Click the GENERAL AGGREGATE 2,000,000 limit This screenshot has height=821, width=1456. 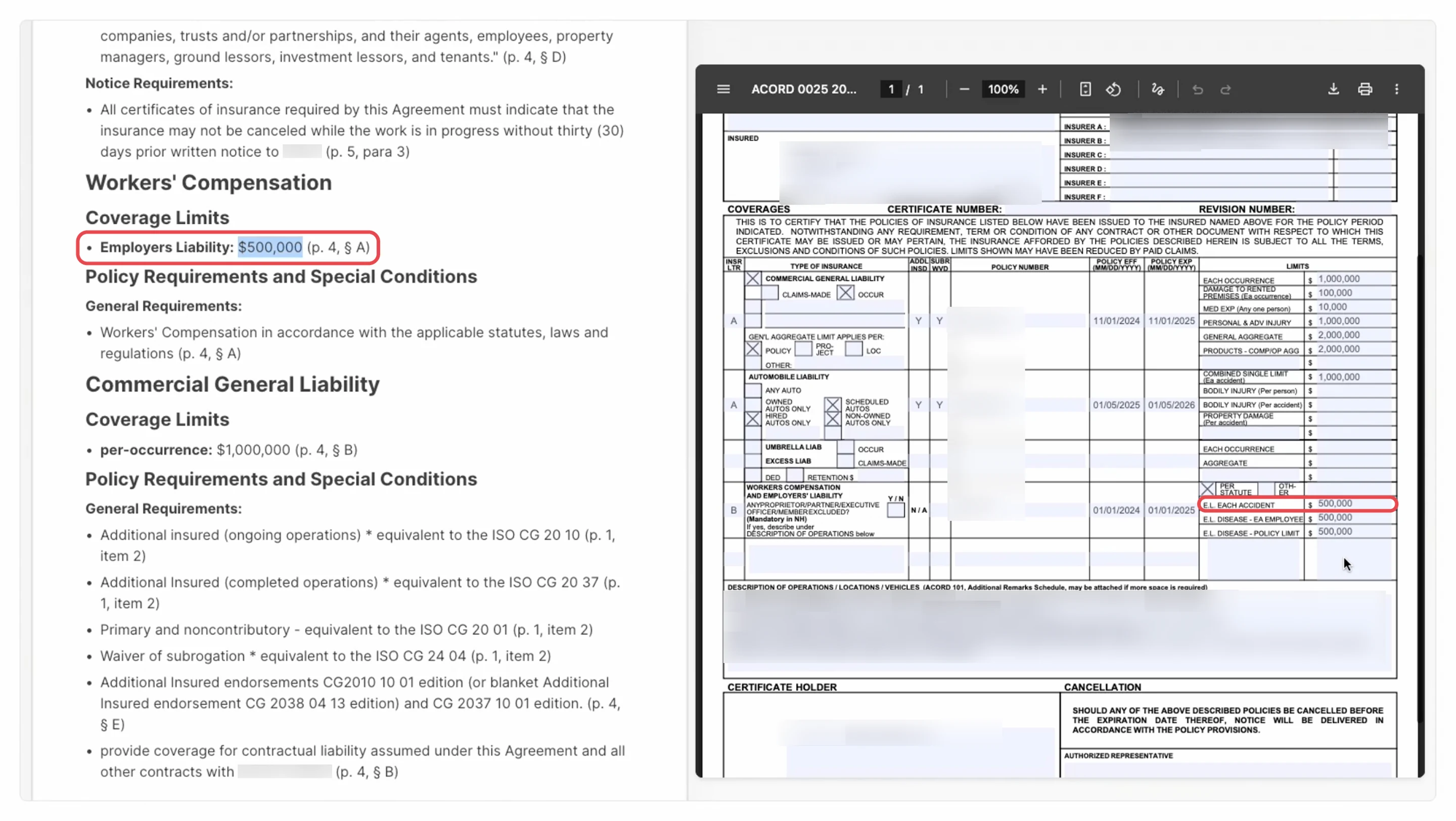tap(1339, 335)
